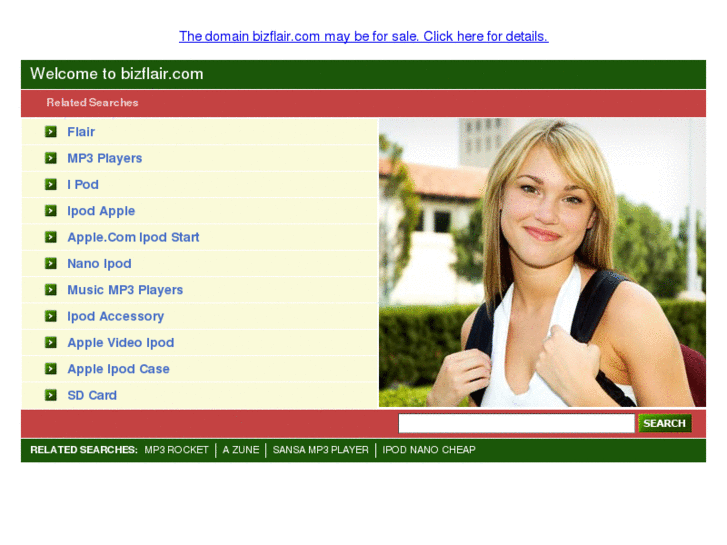
Task: Click the arrow icon next to MP3 Players
Action: (x=51, y=158)
